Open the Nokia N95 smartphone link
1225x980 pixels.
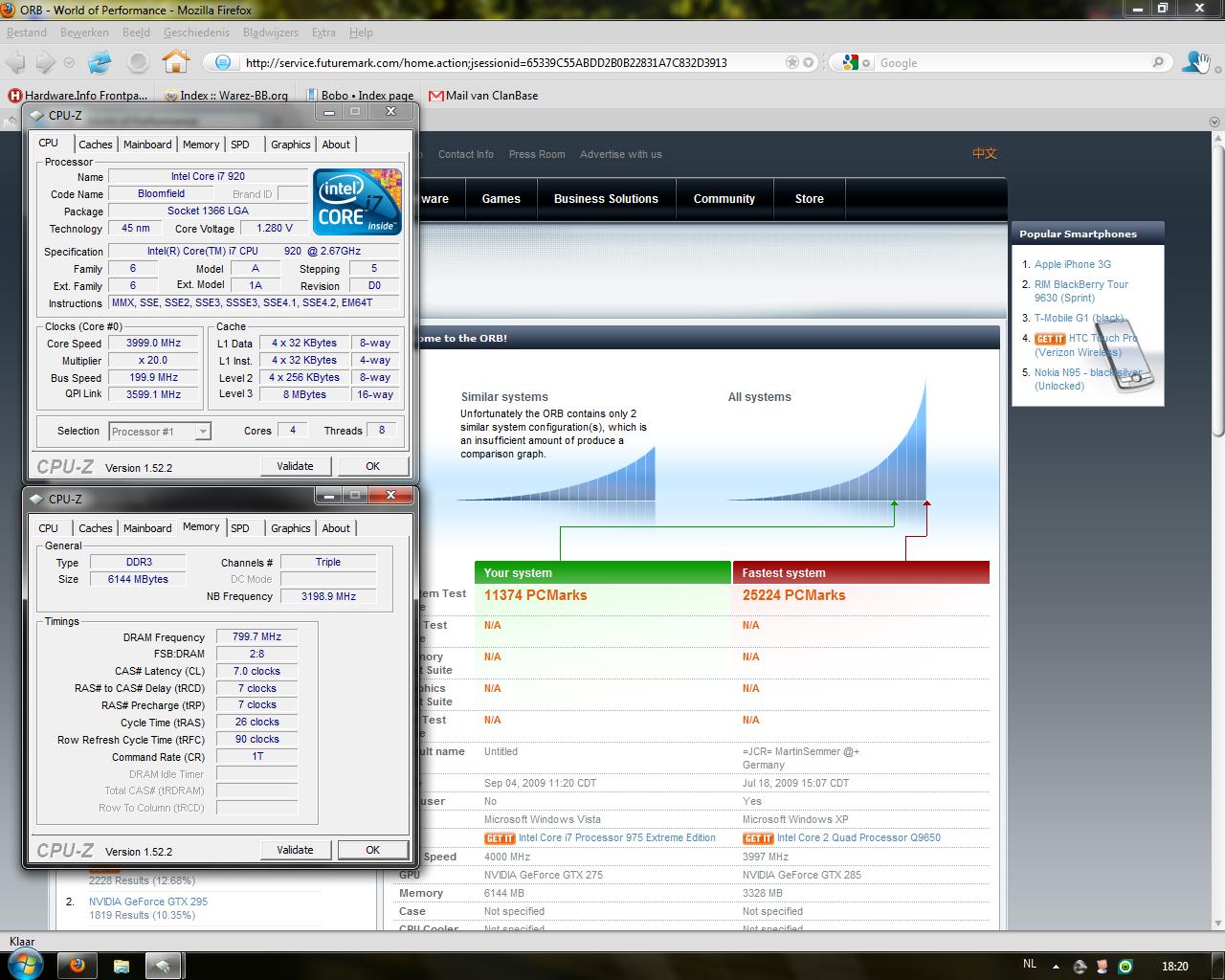(x=1087, y=379)
